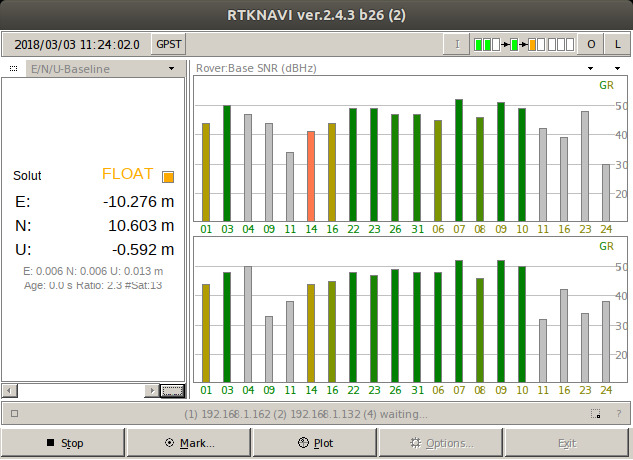The width and height of the screenshot is (633, 460).
Task: Click the first green rover stream indicator
Action: [x=478, y=44]
